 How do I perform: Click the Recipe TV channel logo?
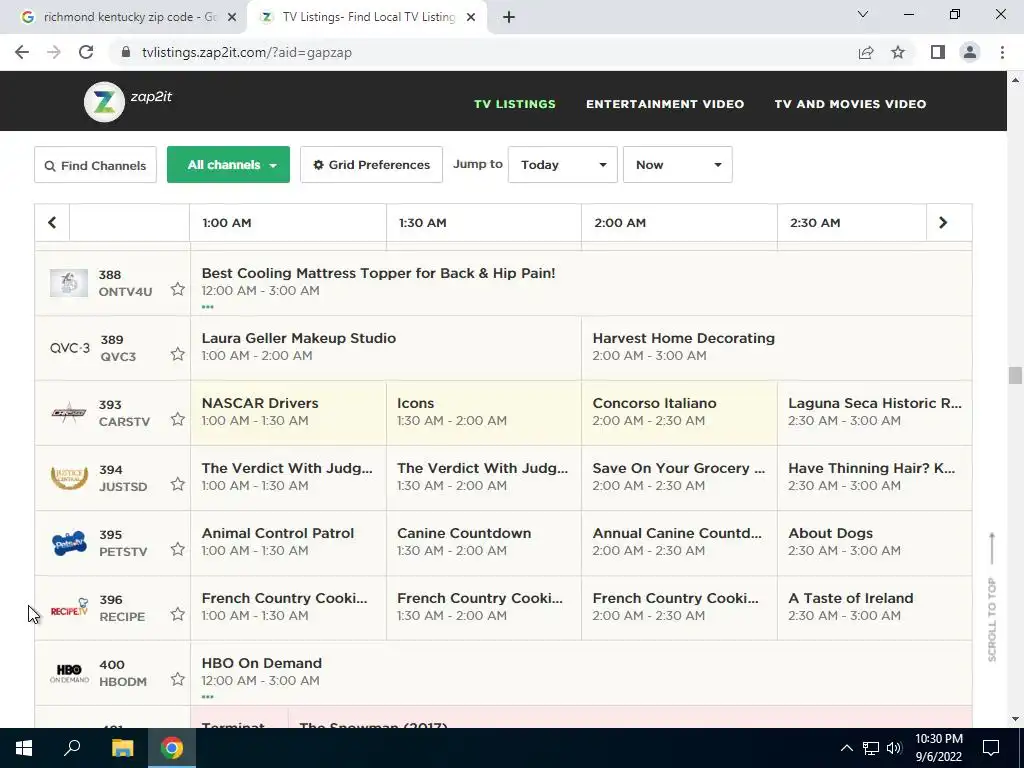click(69, 607)
